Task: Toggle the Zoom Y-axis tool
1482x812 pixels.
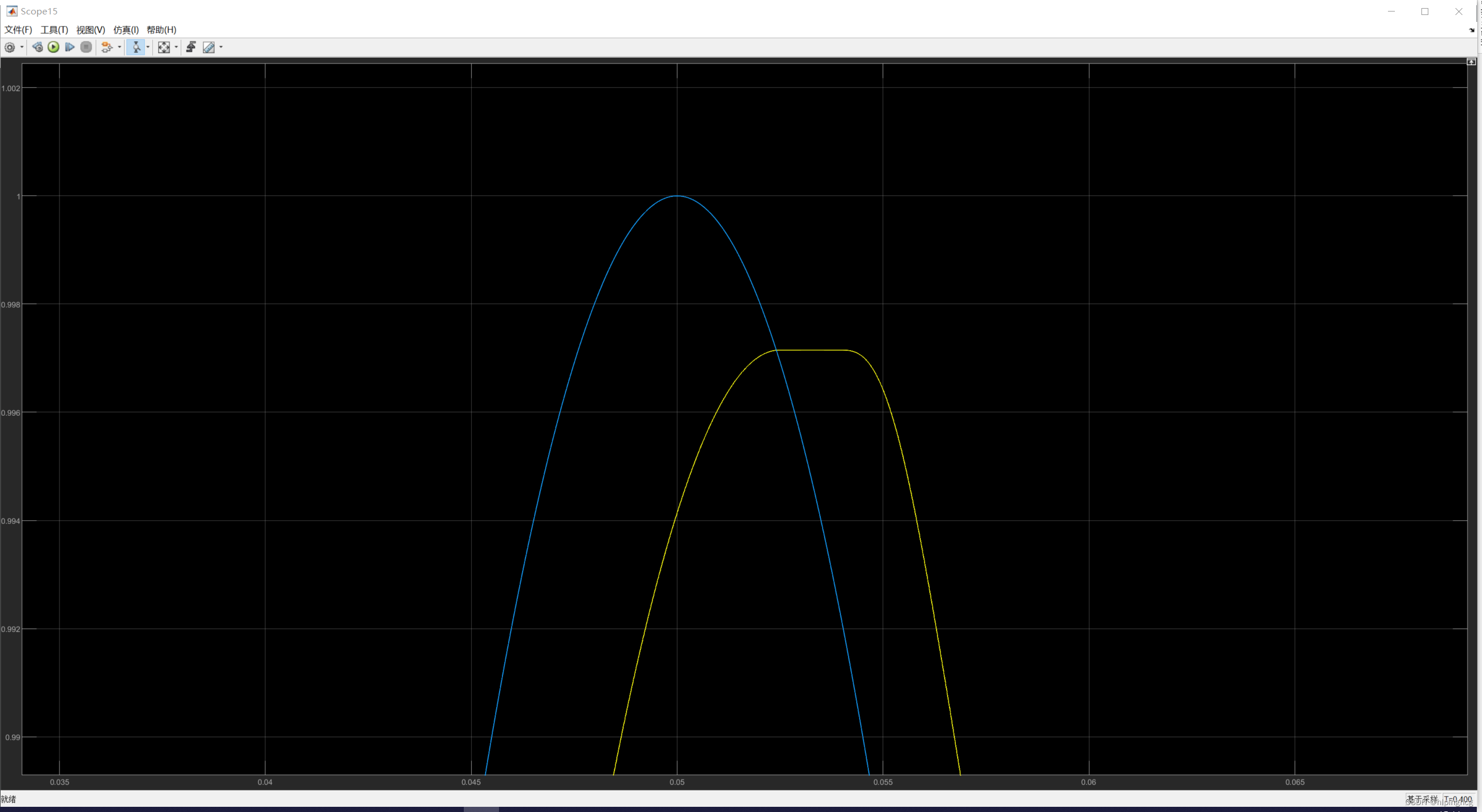Action: [136, 47]
